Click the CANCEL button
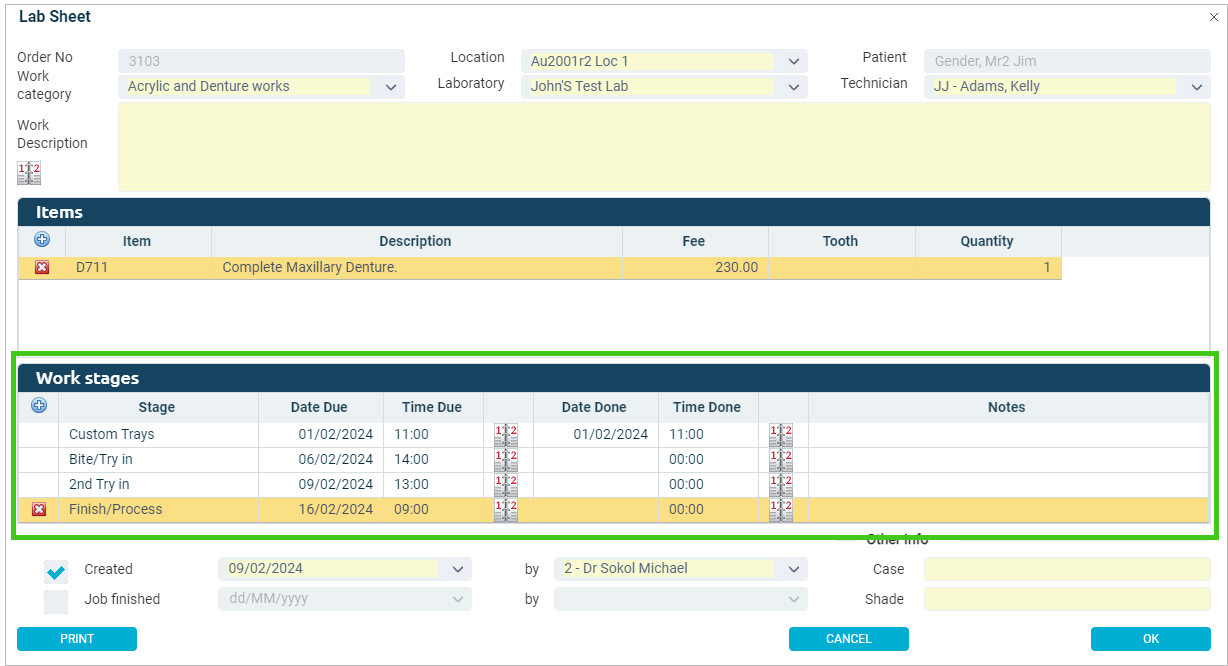The image size is (1228, 666). [849, 639]
